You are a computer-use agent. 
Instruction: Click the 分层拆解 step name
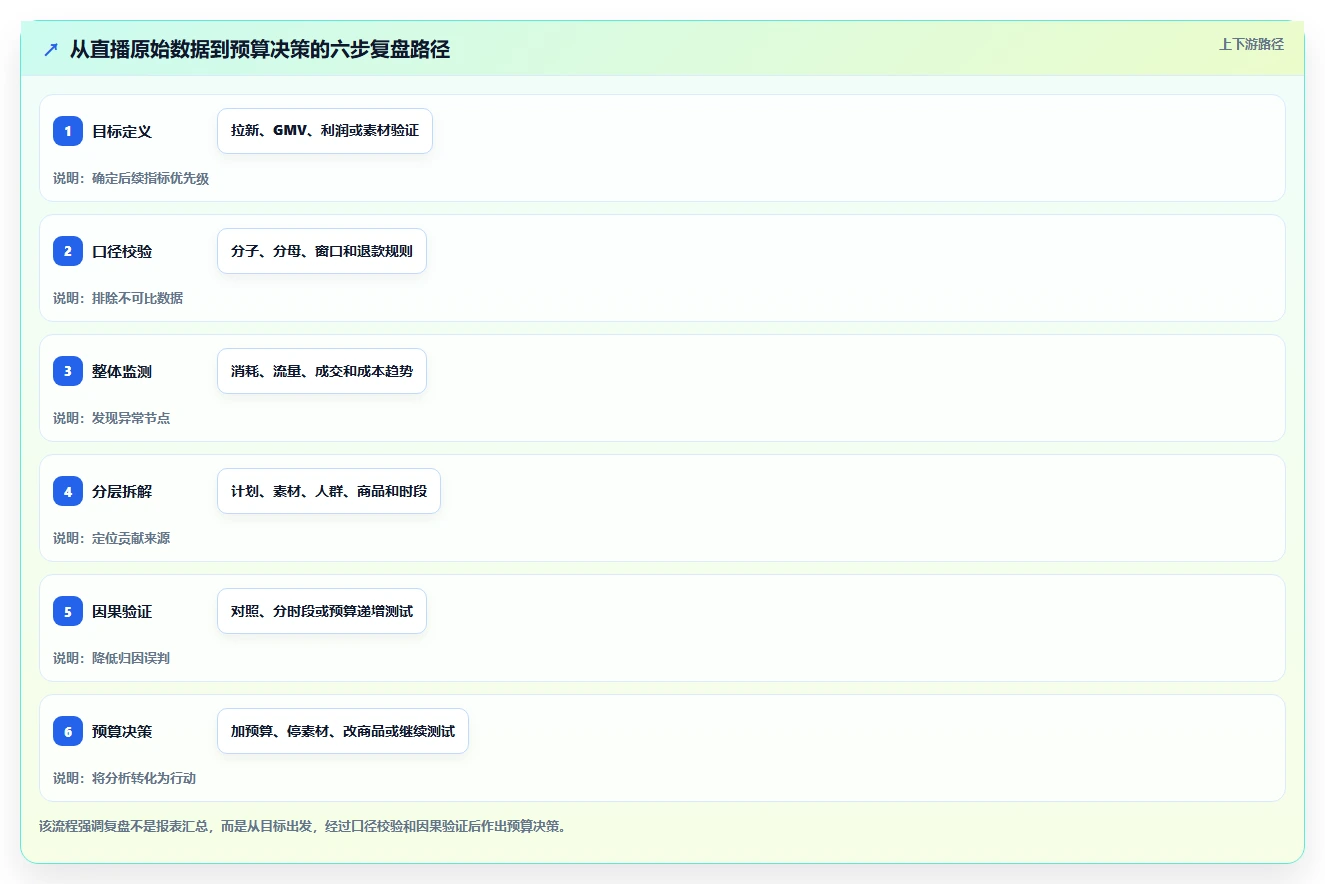122,491
